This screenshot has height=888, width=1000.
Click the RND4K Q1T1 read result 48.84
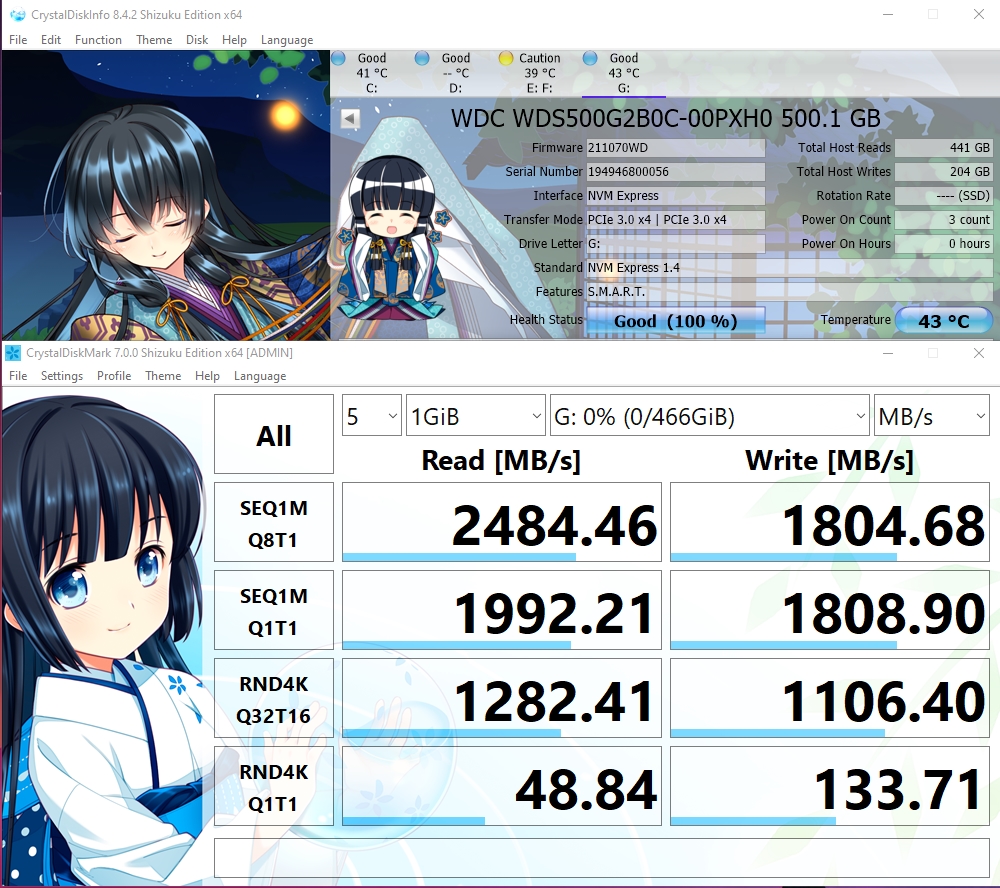502,787
